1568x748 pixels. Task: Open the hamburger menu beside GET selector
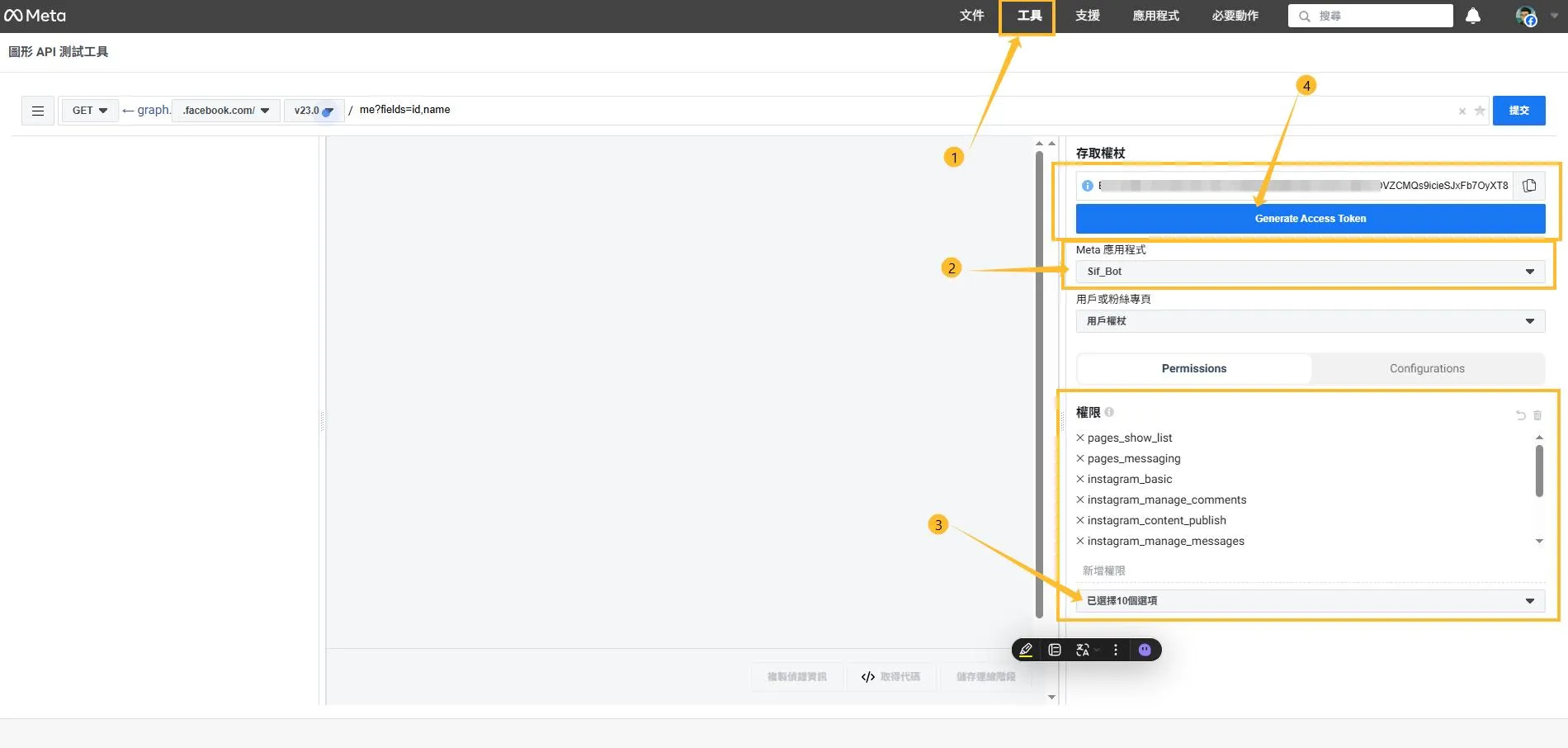click(x=37, y=110)
